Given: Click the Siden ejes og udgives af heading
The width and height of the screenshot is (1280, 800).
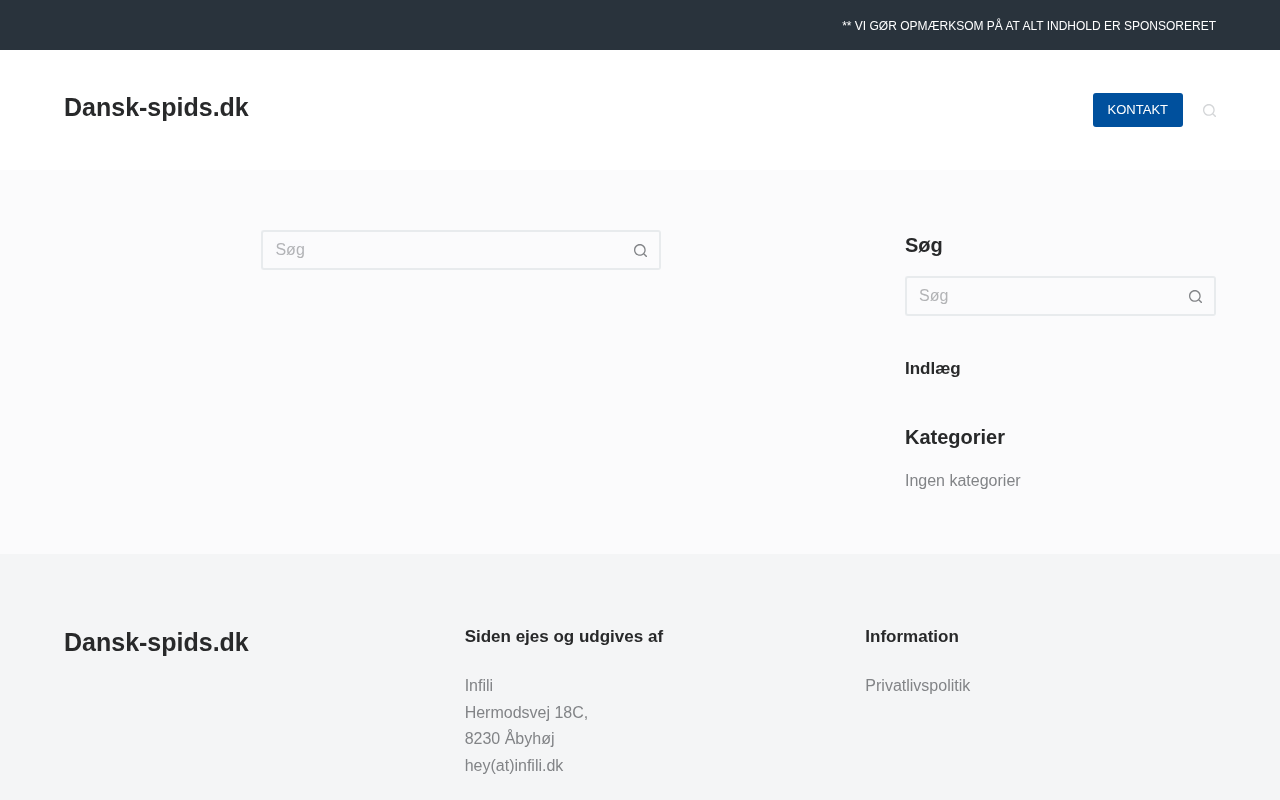Looking at the screenshot, I should (563, 637).
